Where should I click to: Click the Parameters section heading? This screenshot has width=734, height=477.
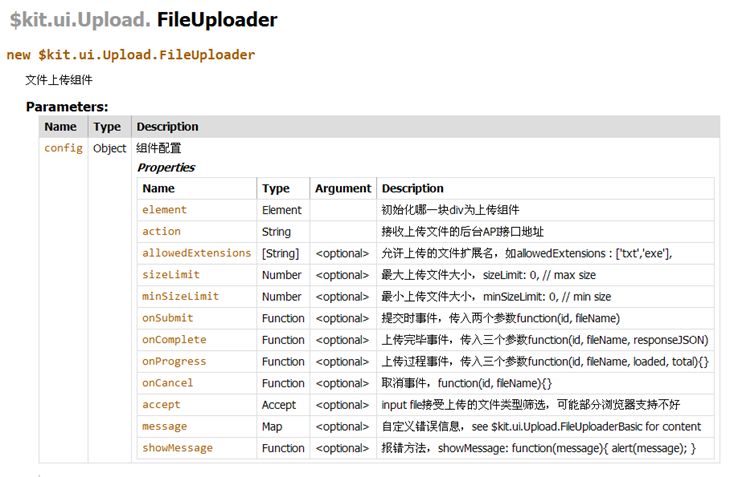tap(67, 106)
